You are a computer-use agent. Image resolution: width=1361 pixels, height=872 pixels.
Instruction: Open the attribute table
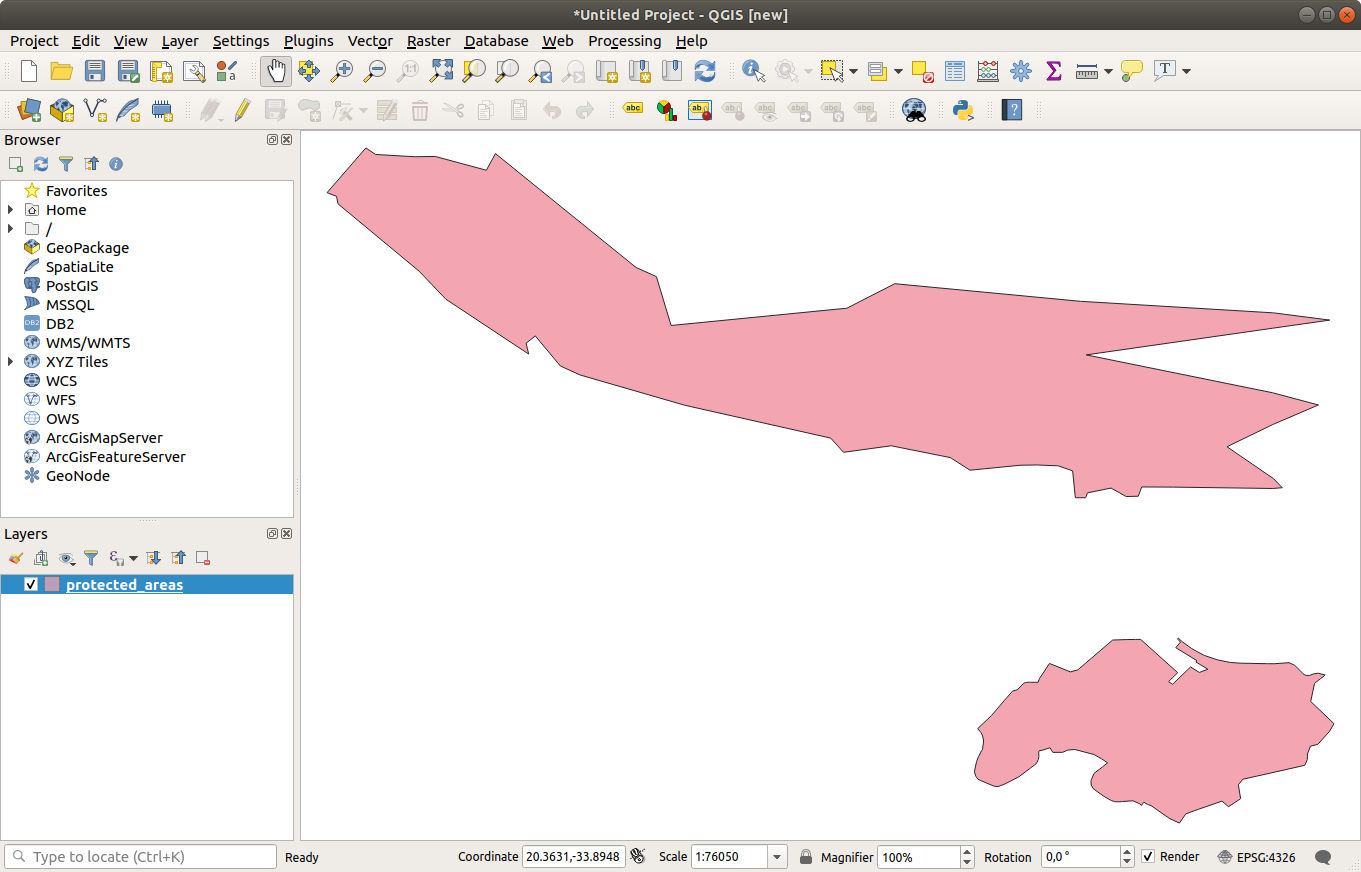point(955,71)
